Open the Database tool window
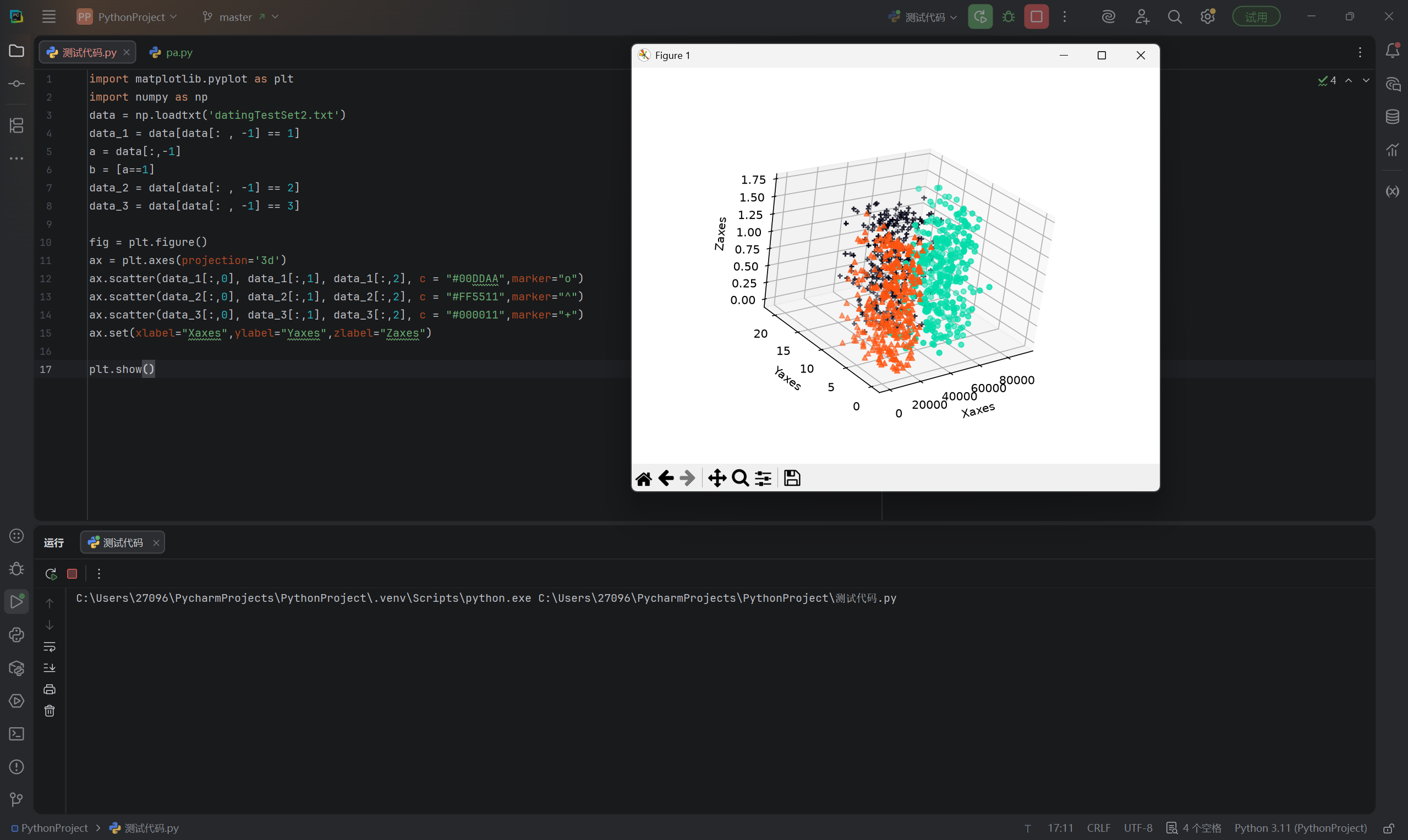The height and width of the screenshot is (840, 1408). [1392, 117]
